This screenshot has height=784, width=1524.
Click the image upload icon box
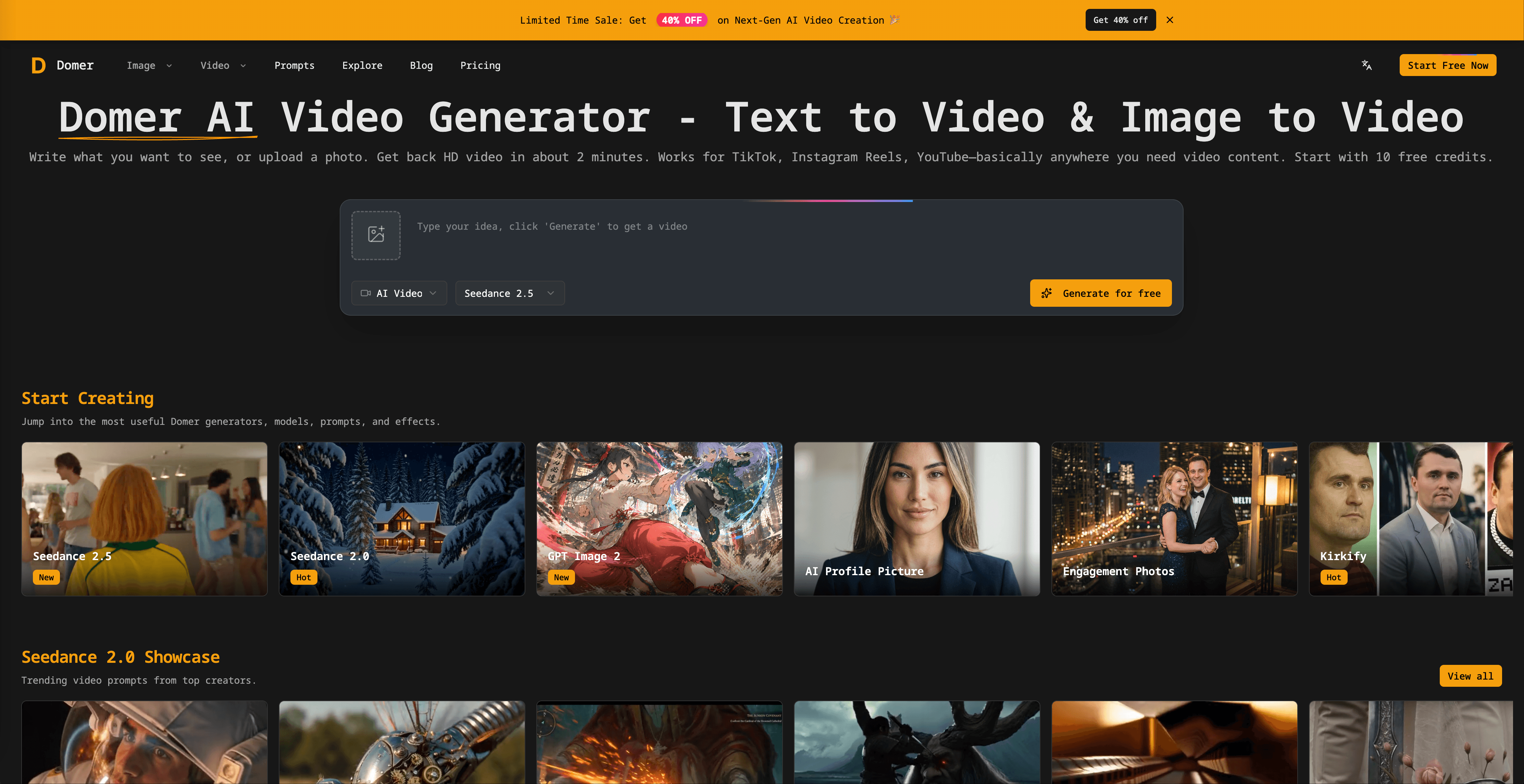coord(376,235)
